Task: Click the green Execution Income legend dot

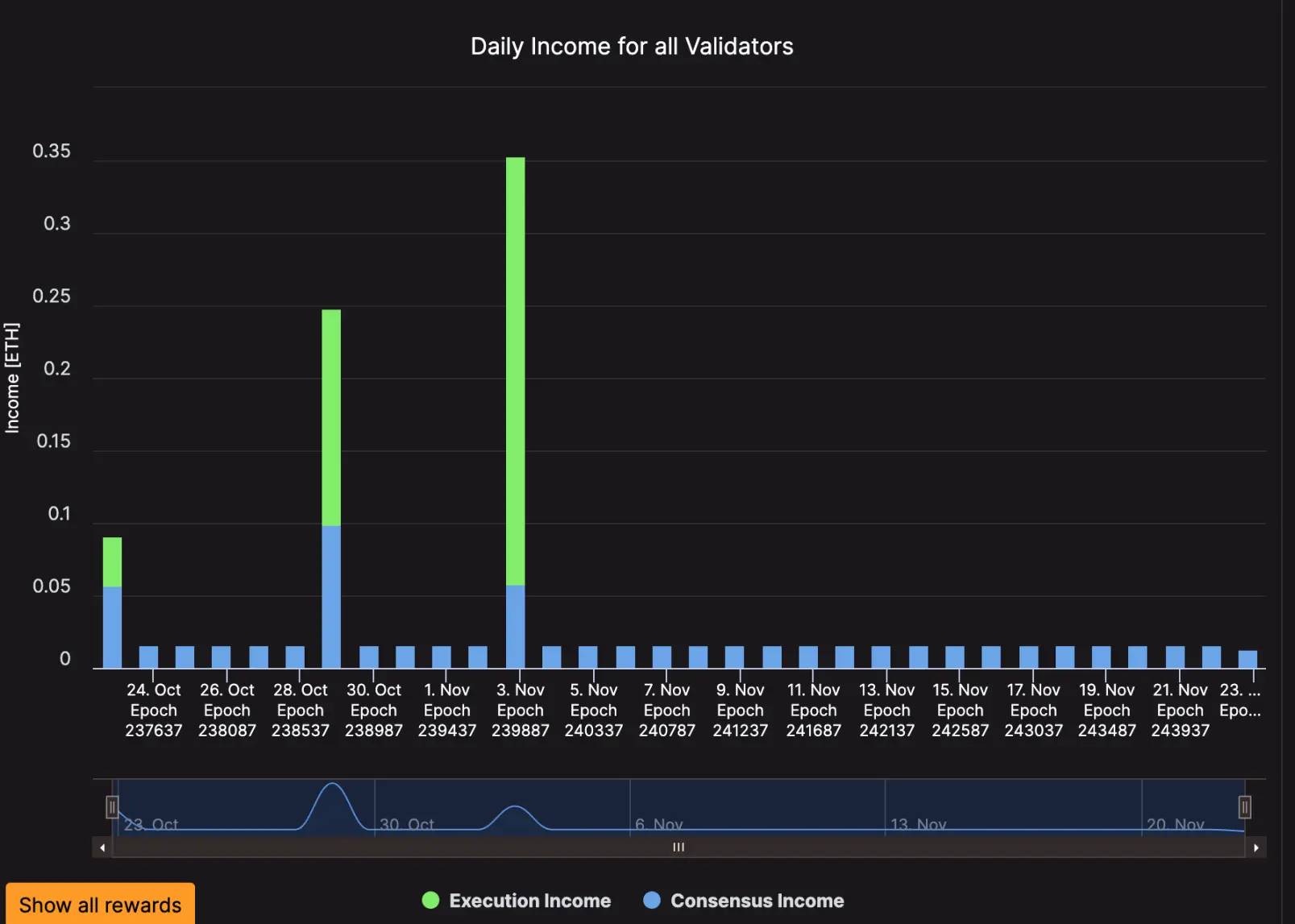Action: coord(430,901)
